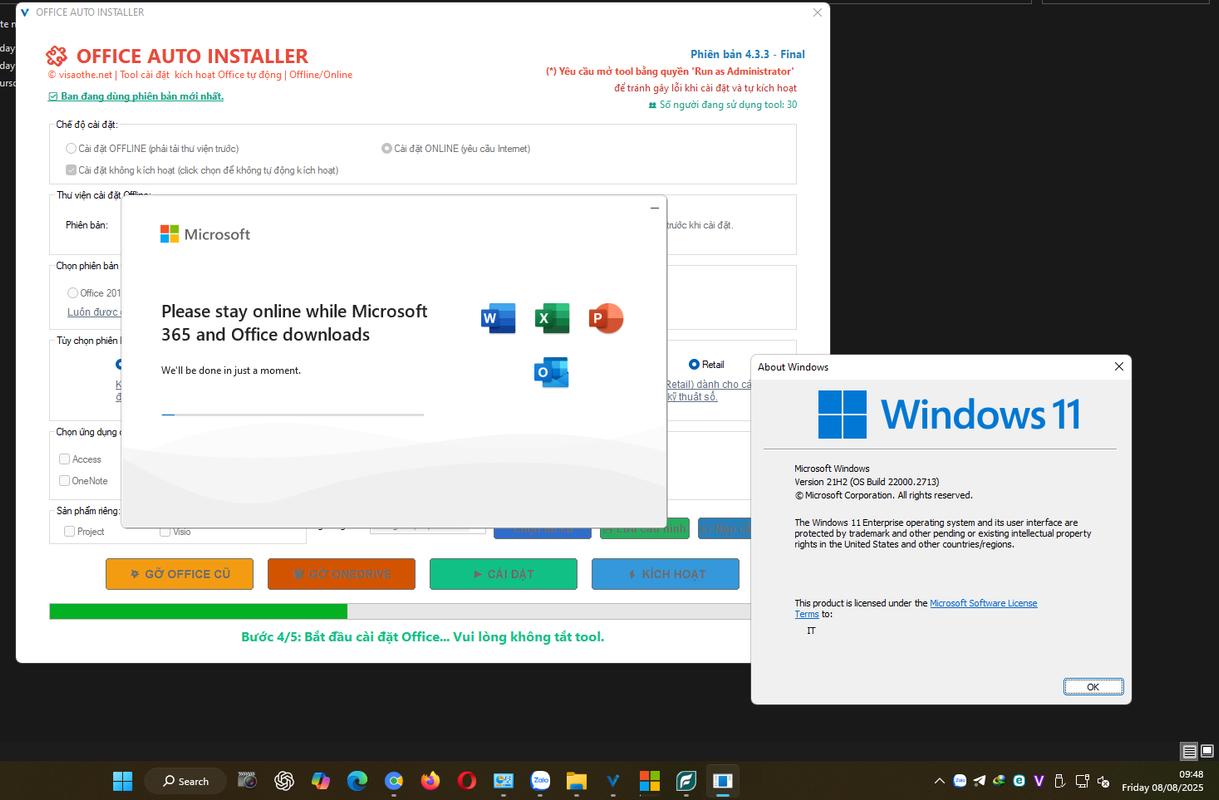Open Cốc Cốc browser in taskbar
Screen dimensions: 1219x800
coord(394,781)
